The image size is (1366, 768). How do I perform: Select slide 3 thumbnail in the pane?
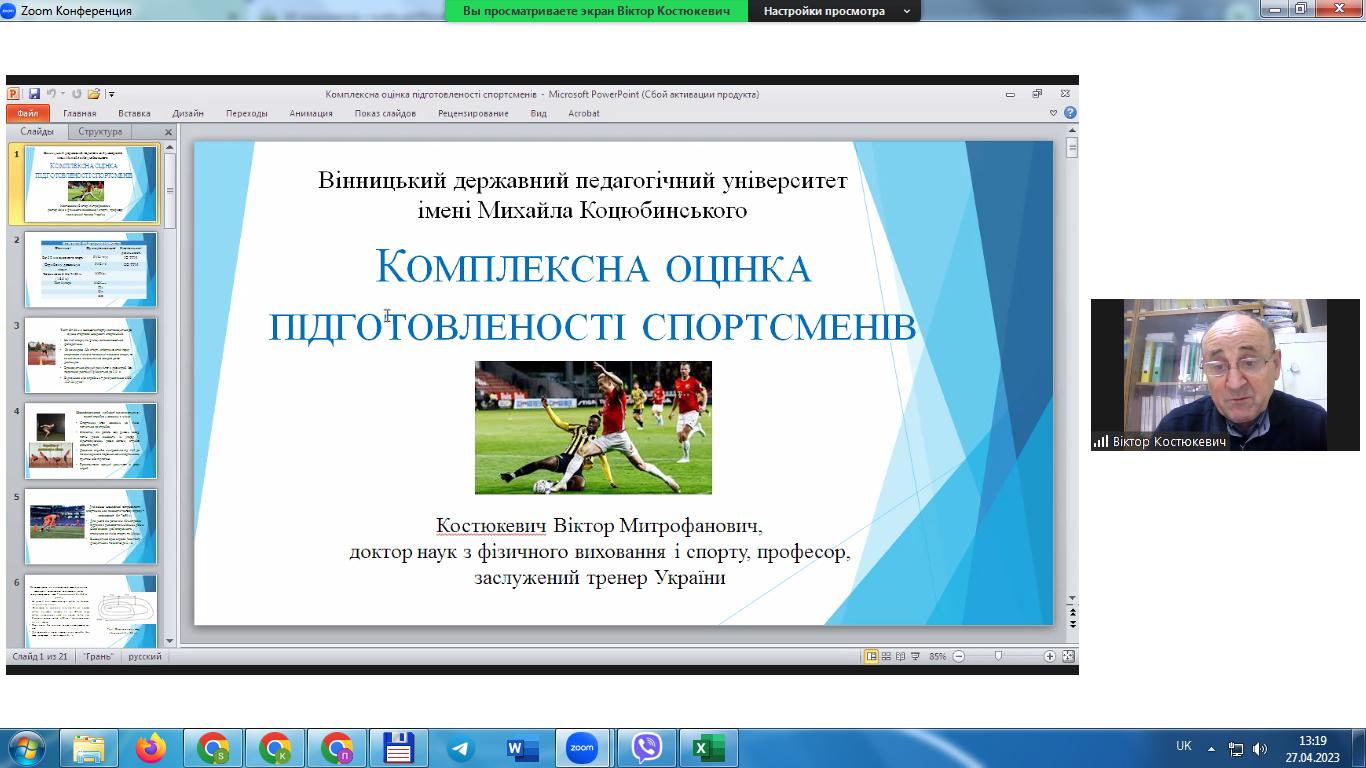coord(91,355)
